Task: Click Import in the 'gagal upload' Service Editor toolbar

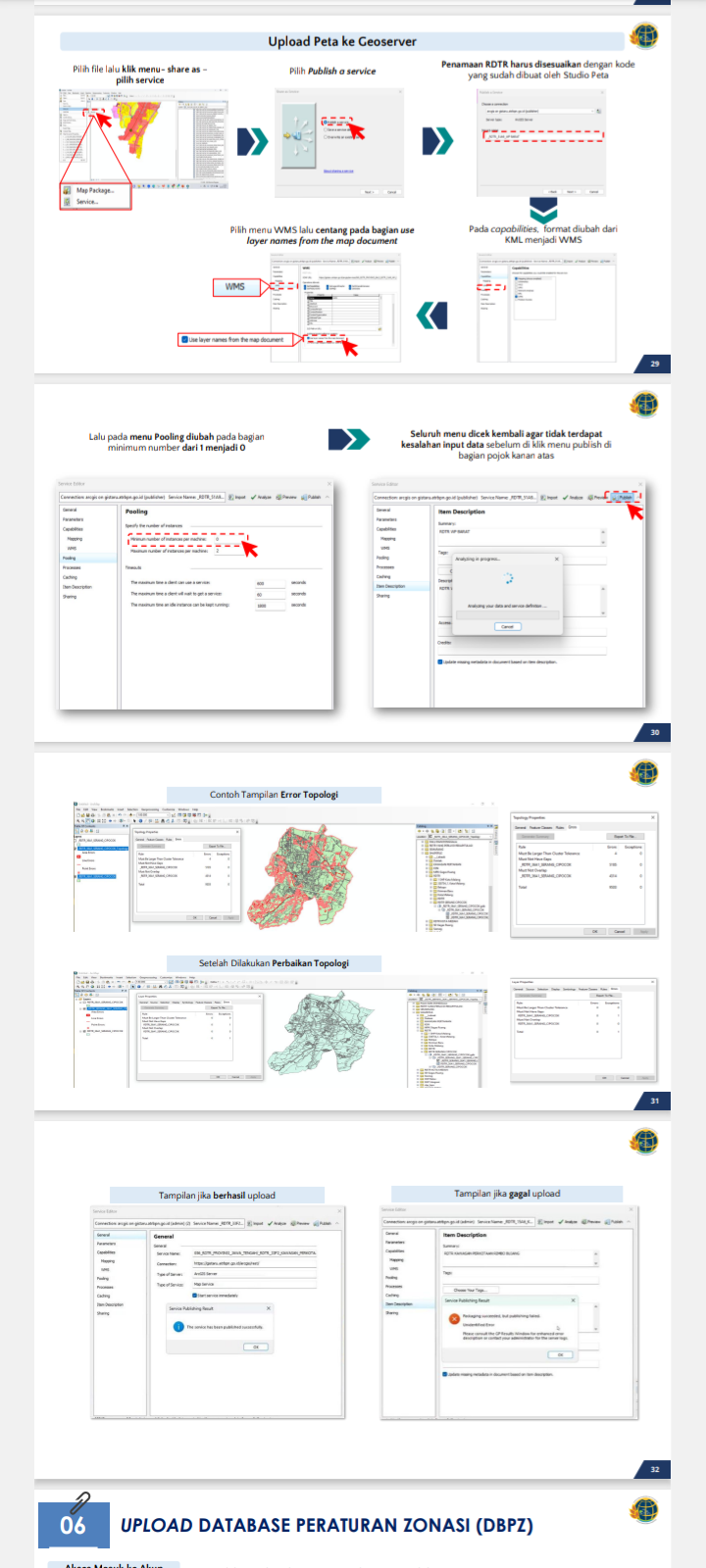Action: 547,1222
